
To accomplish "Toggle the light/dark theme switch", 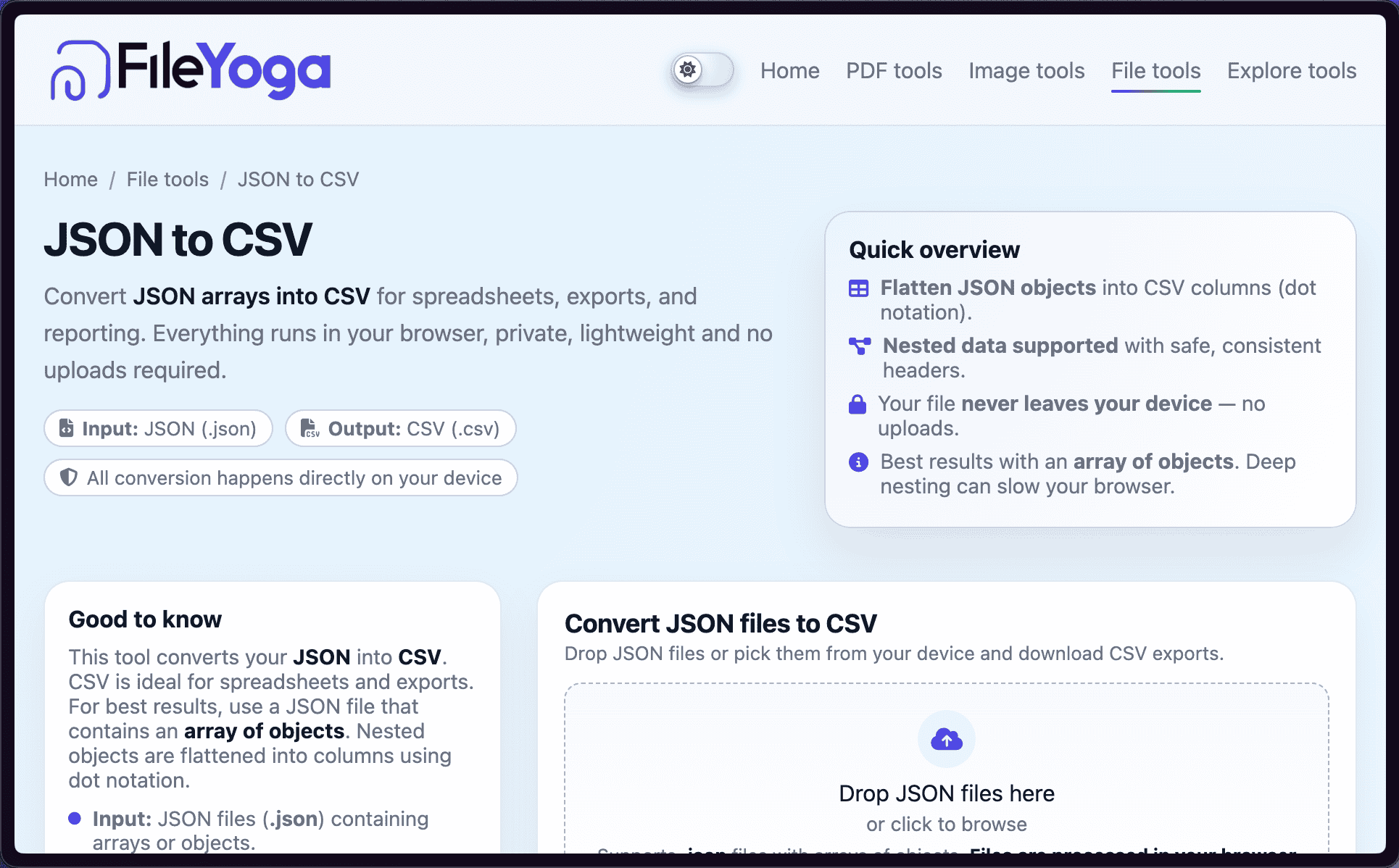I will tap(702, 70).
